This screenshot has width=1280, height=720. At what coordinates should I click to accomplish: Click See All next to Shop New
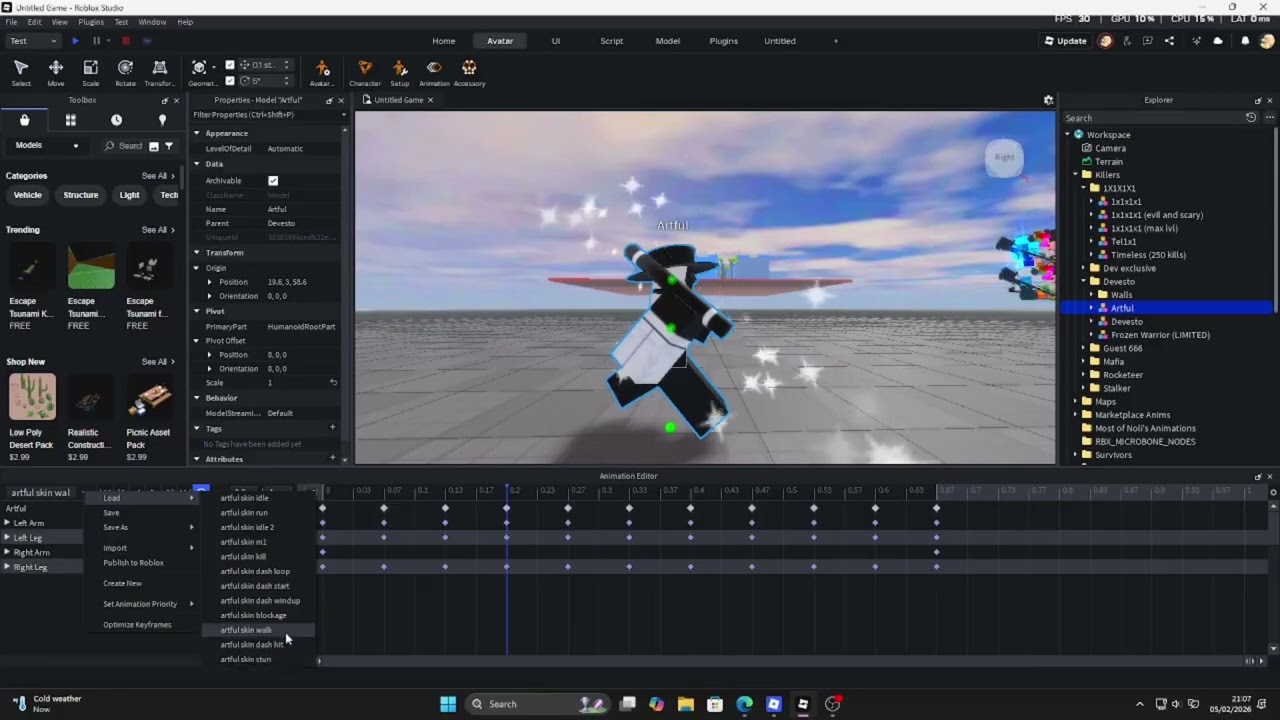(x=158, y=362)
